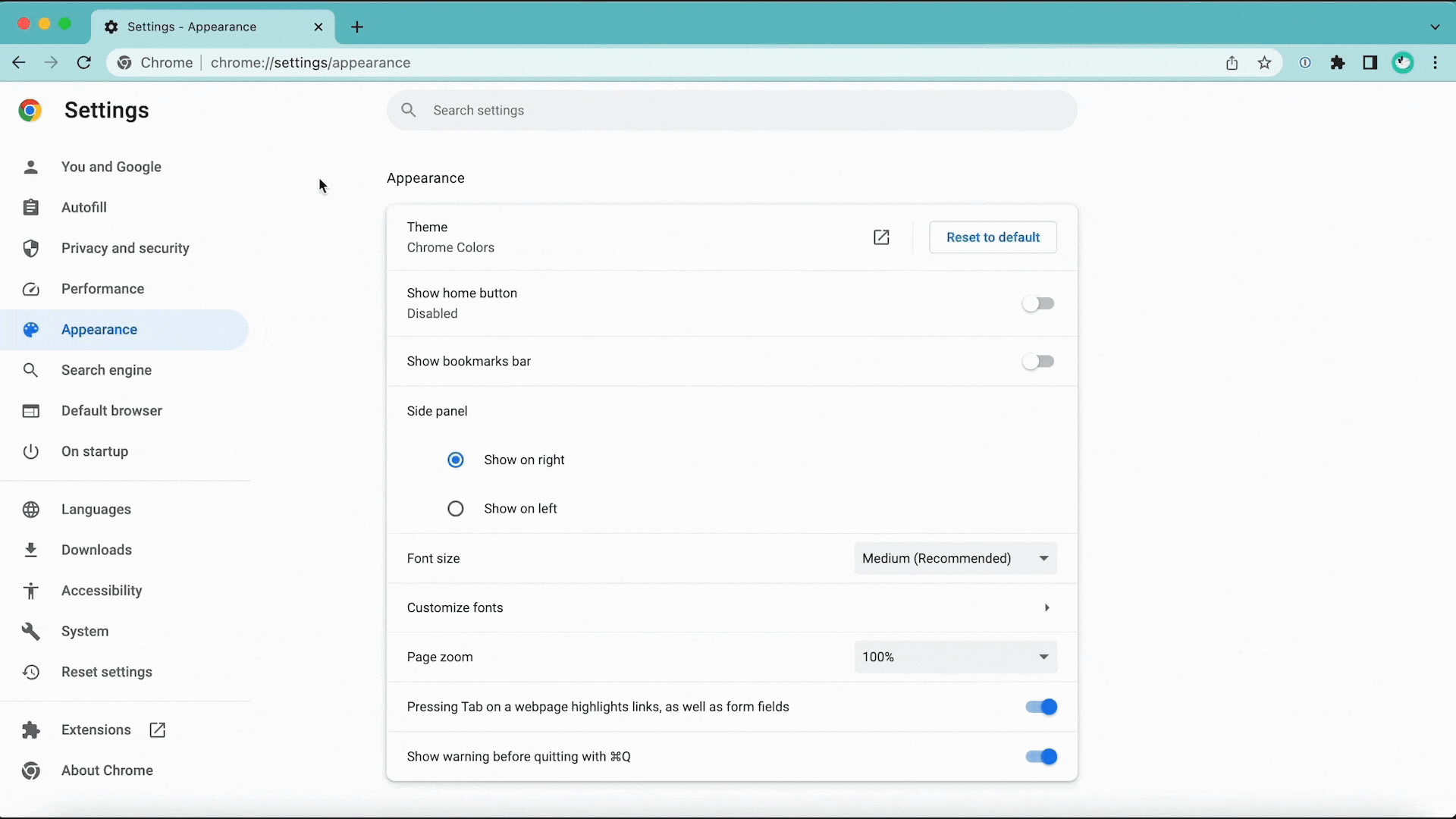Click the System wrench icon

pyautogui.click(x=31, y=632)
